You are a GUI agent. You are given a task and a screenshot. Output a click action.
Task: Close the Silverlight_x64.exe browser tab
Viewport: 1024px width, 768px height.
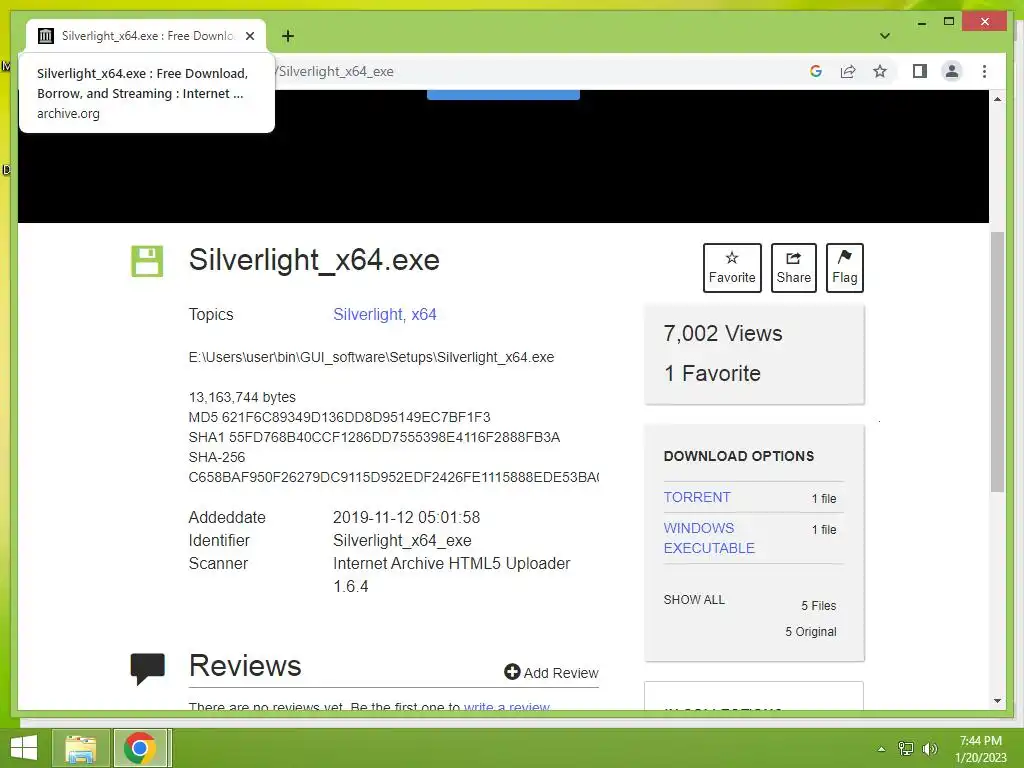click(x=249, y=36)
